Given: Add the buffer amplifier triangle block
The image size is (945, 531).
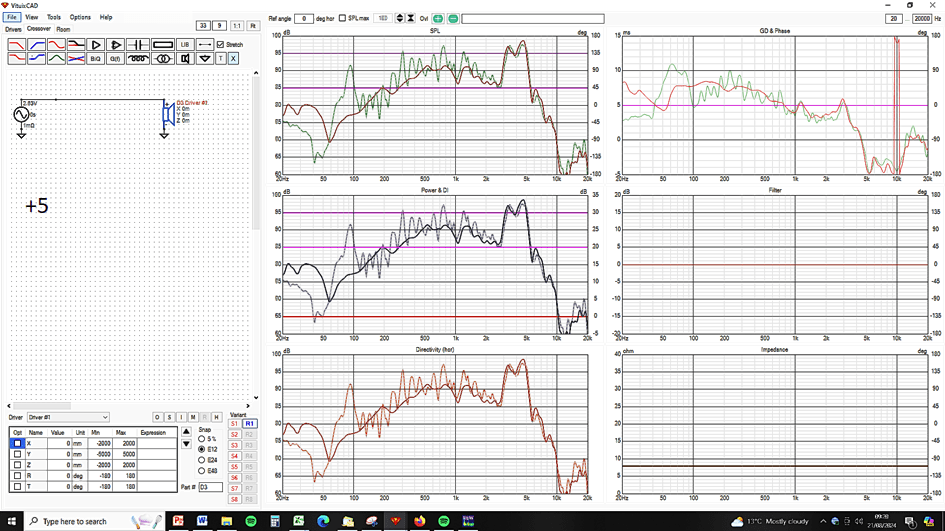Looking at the screenshot, I should click(95, 45).
